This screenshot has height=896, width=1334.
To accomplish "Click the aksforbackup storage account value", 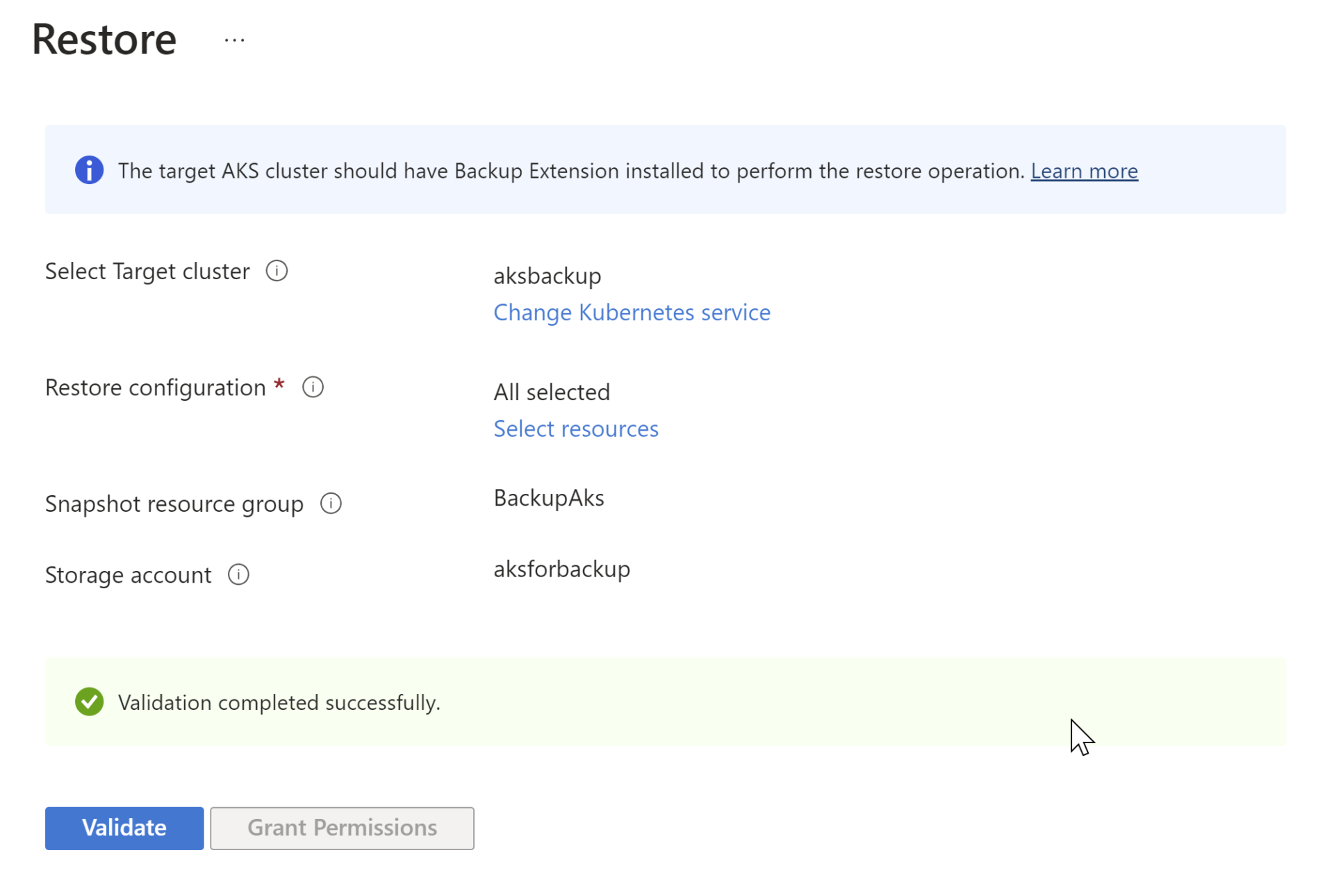I will tap(561, 569).
